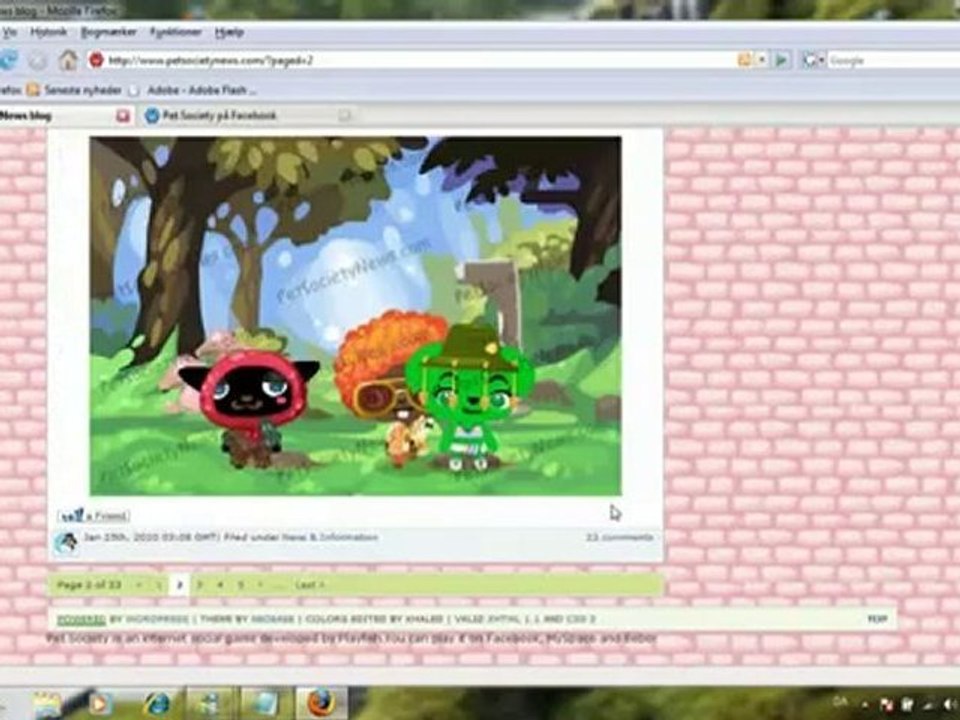Image resolution: width=960 pixels, height=720 pixels.
Task: Go to pagination page 5
Action: [241, 585]
